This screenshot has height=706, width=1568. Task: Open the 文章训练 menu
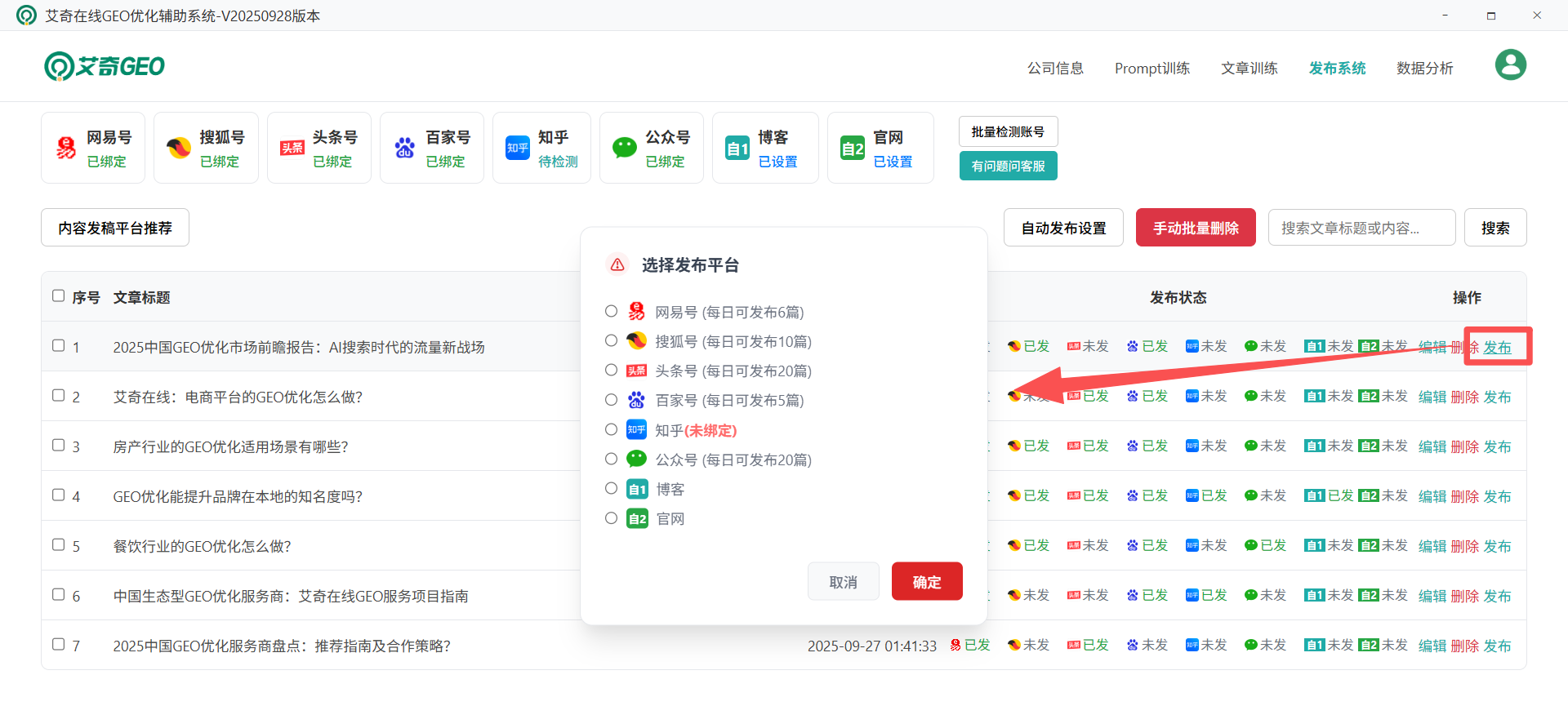point(1249,69)
